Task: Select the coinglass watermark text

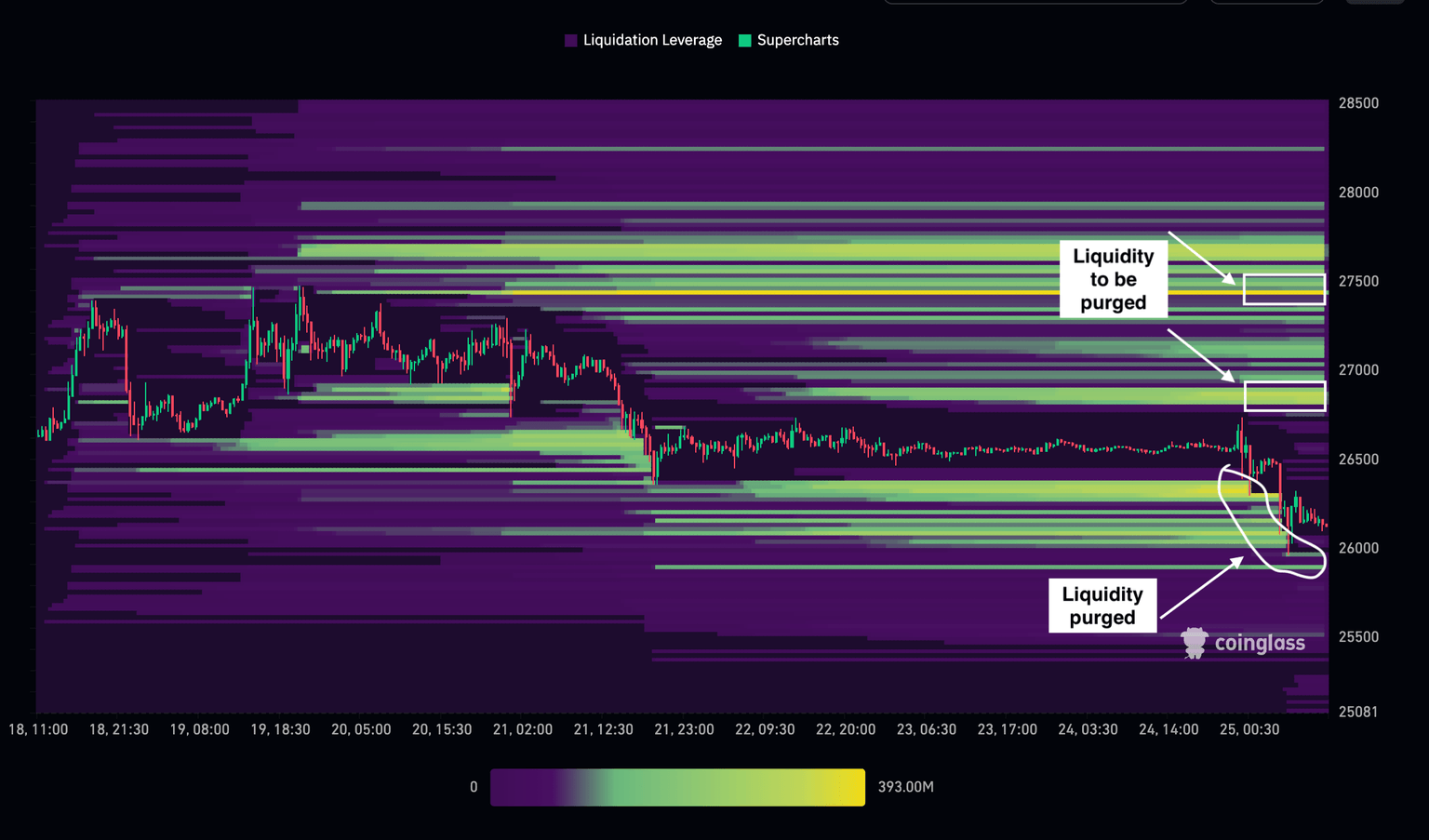Action: 1259,642
